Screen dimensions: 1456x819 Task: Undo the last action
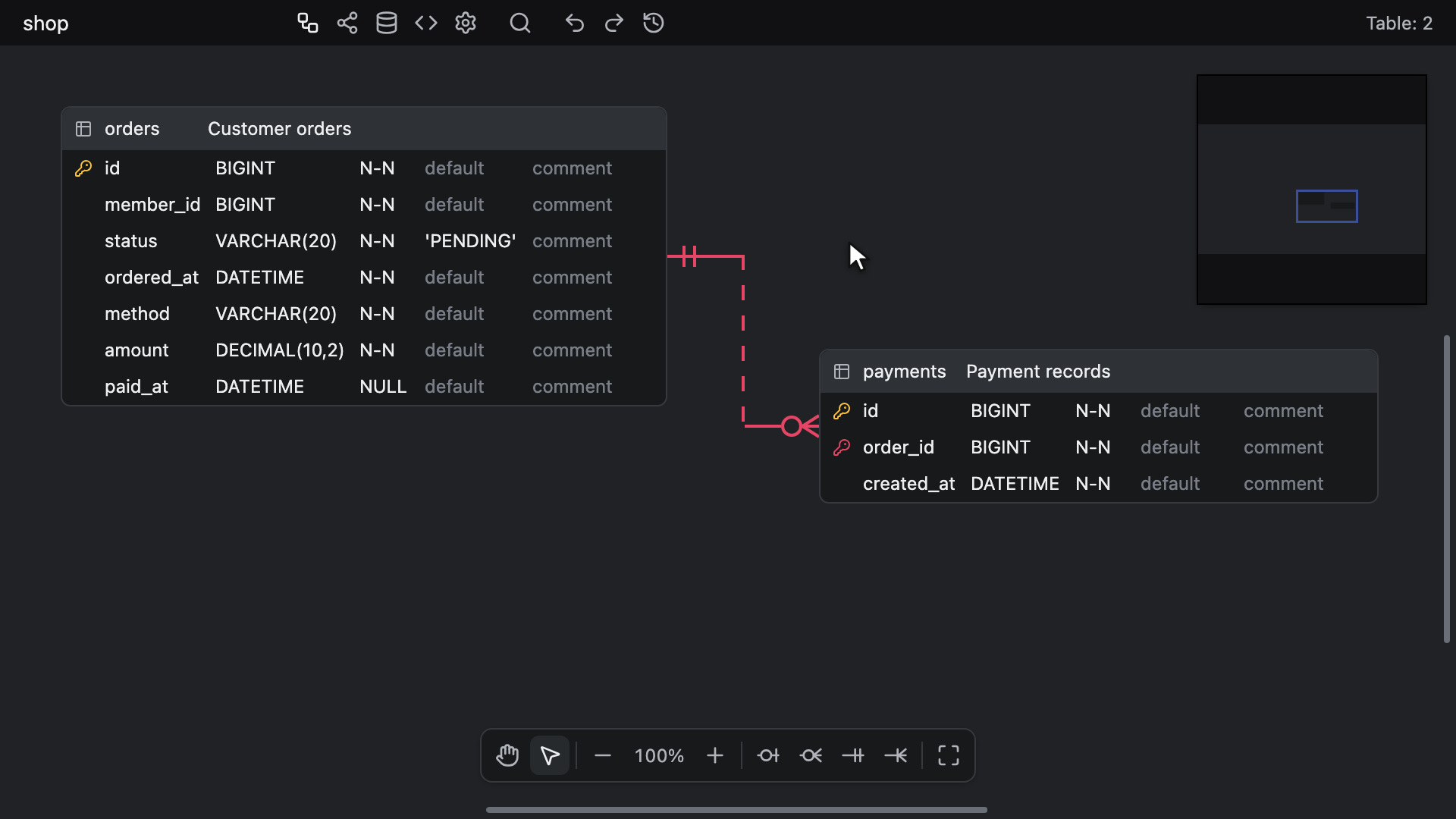coord(575,23)
